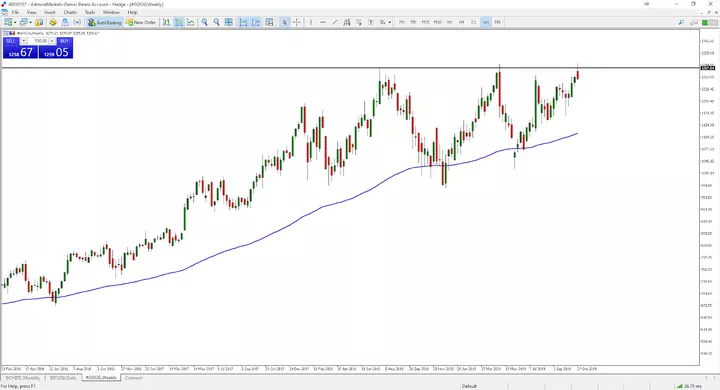Open the volume increase arrow in one-click panel
The image size is (720, 390).
tap(52, 41)
